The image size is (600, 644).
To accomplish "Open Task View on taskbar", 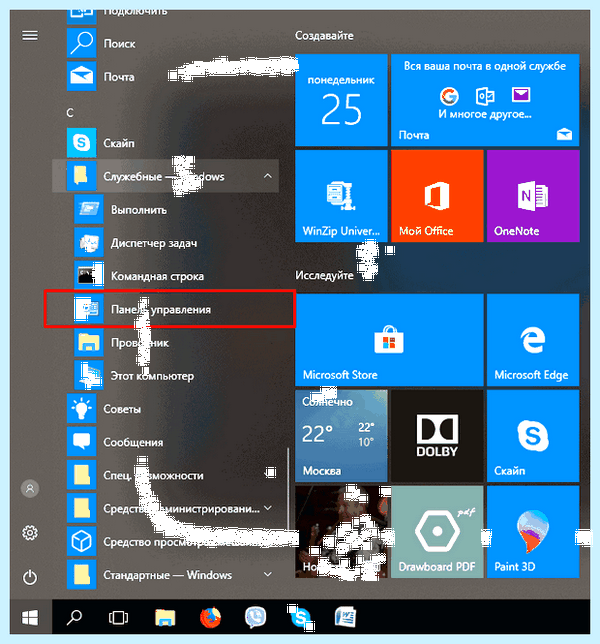I will (118, 617).
